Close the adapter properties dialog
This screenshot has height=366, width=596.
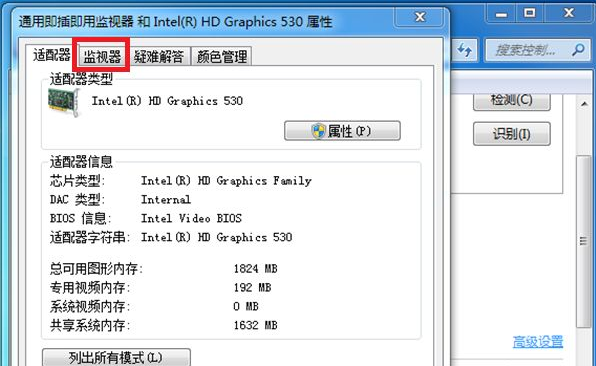pyautogui.click(x=420, y=17)
